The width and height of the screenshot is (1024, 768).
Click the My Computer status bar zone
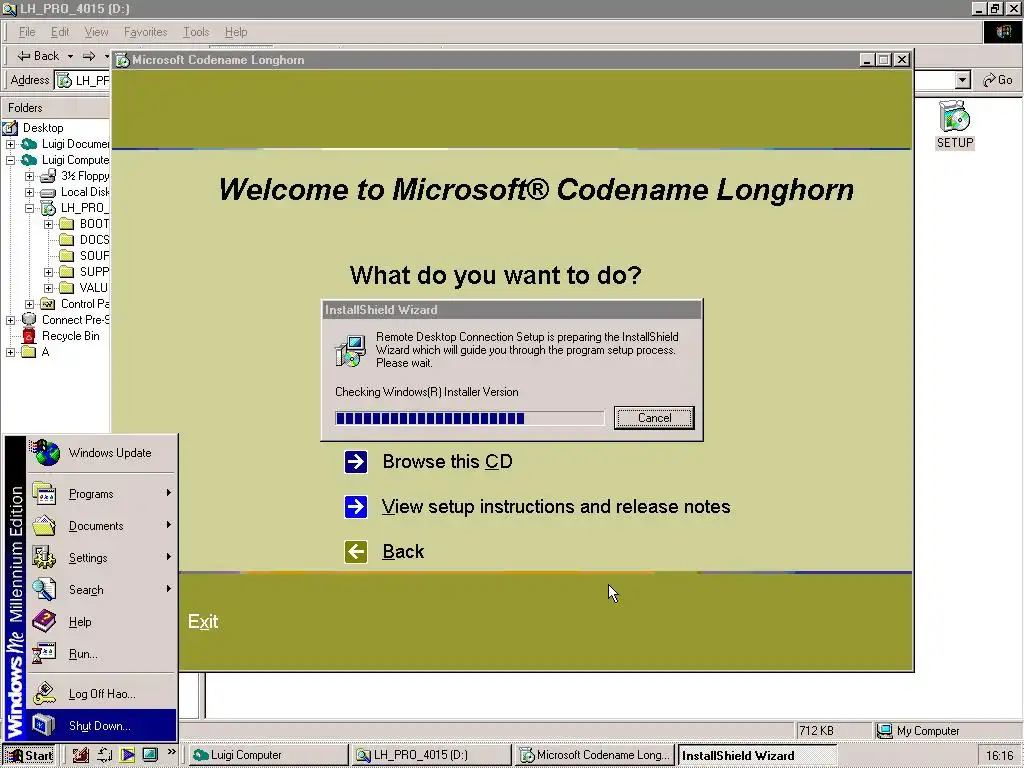pos(946,731)
